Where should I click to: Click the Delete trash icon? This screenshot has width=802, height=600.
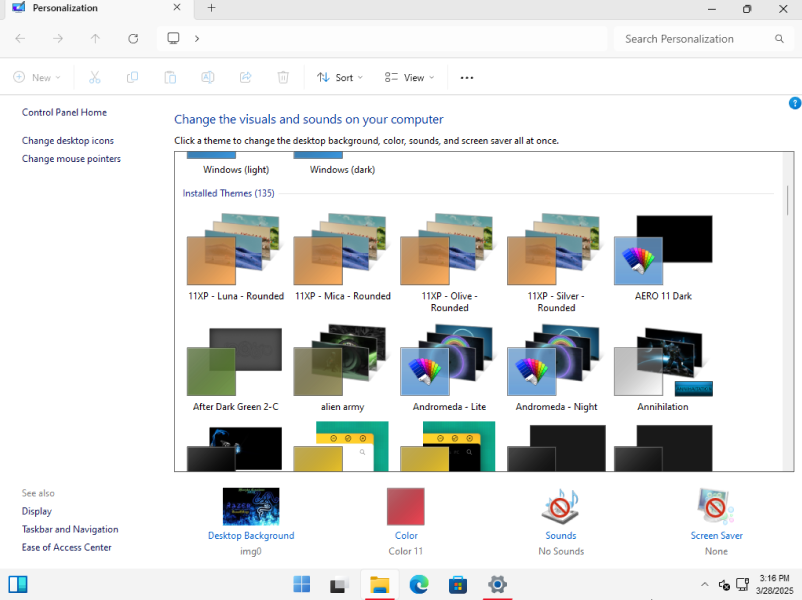tap(283, 77)
